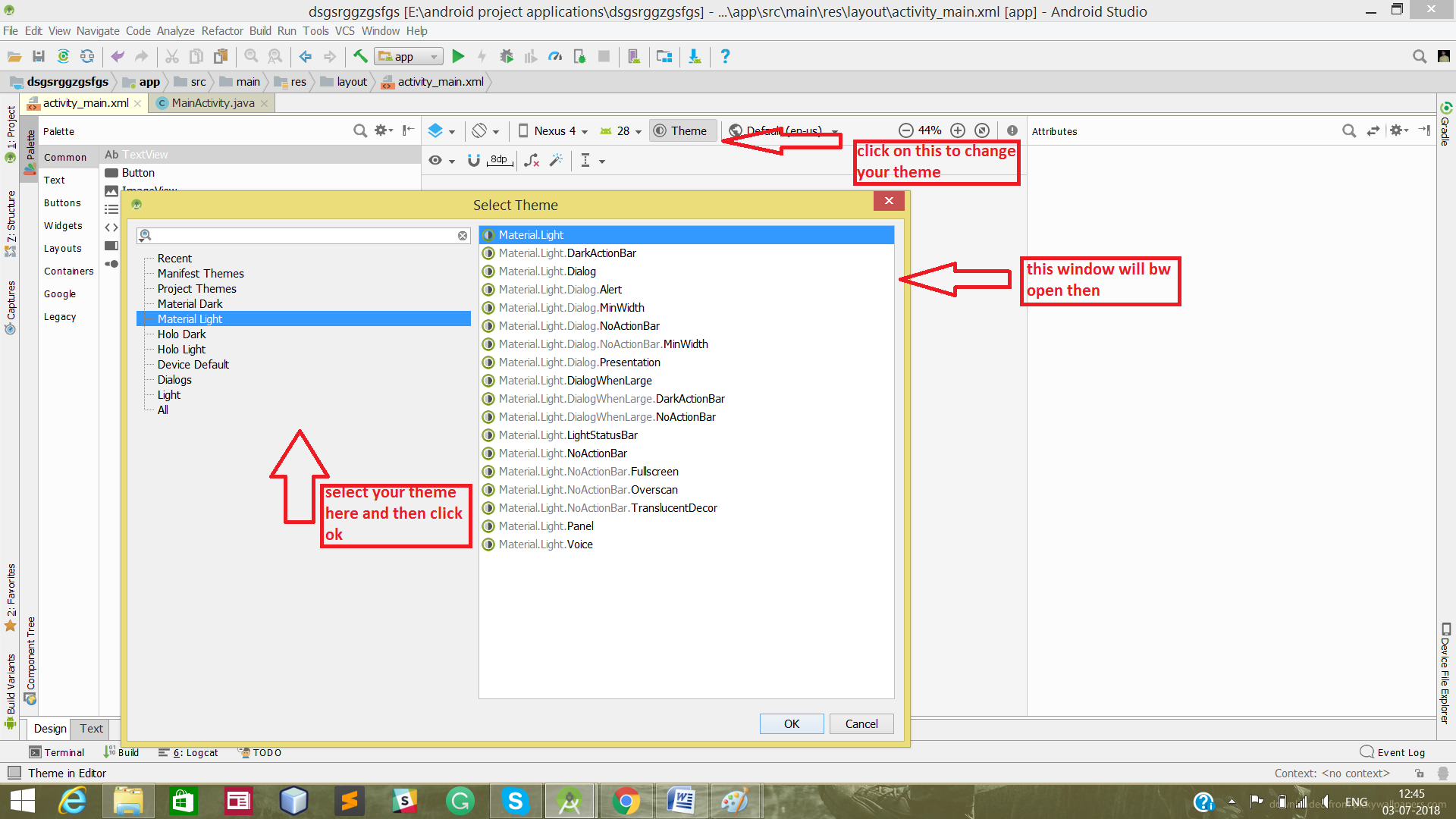Screen dimensions: 1456x819
Task: Switch to the MainActivity.java tab
Action: tap(212, 103)
